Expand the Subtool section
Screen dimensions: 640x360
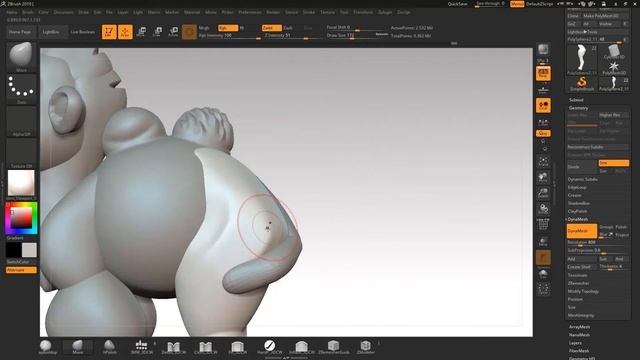tap(576, 100)
